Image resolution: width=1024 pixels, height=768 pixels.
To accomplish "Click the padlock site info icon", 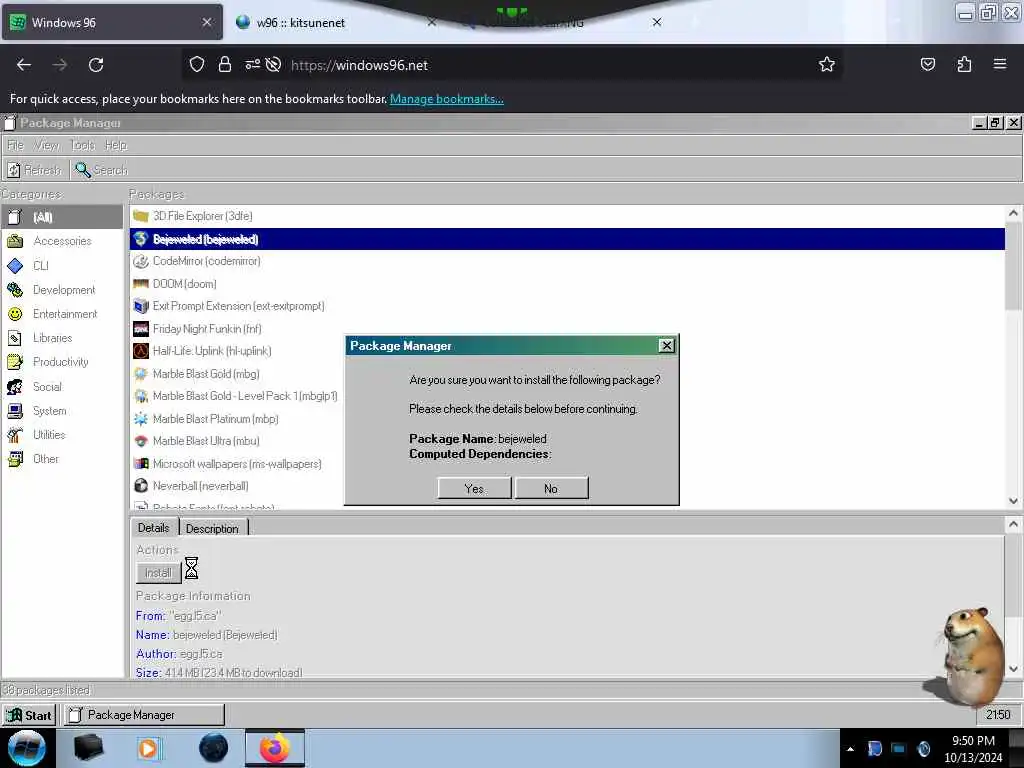I will 225,64.
